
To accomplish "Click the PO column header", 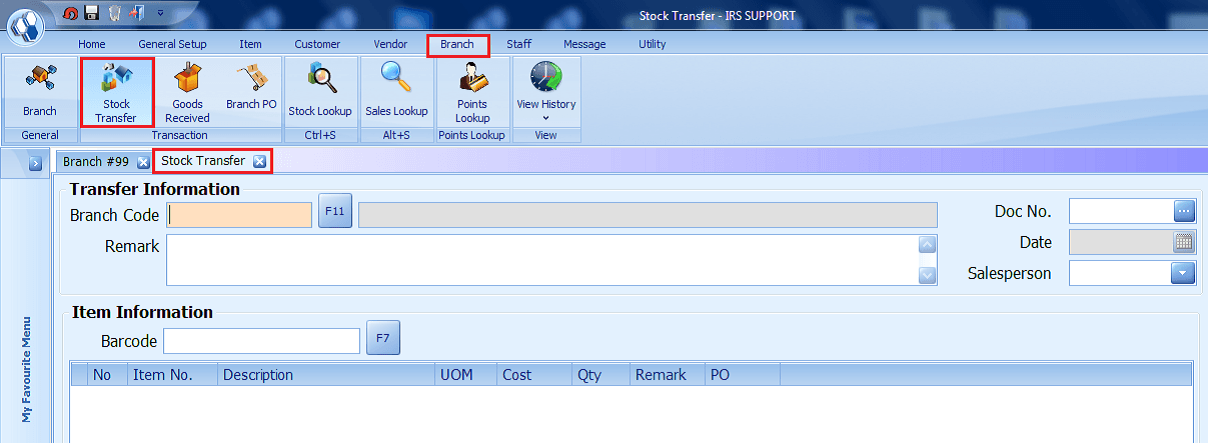I will (x=743, y=375).
